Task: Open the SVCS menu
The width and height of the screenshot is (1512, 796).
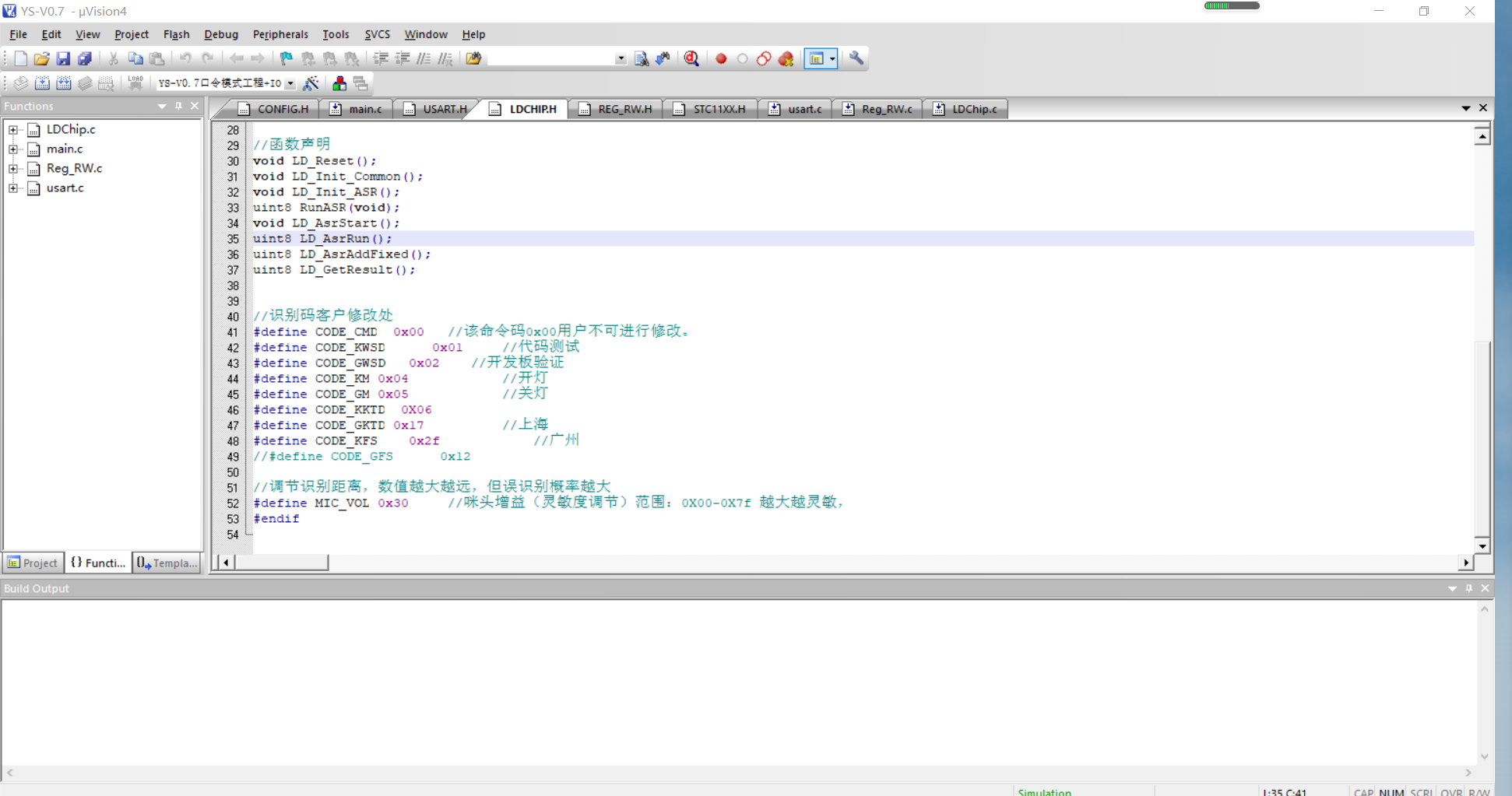Action: click(378, 34)
